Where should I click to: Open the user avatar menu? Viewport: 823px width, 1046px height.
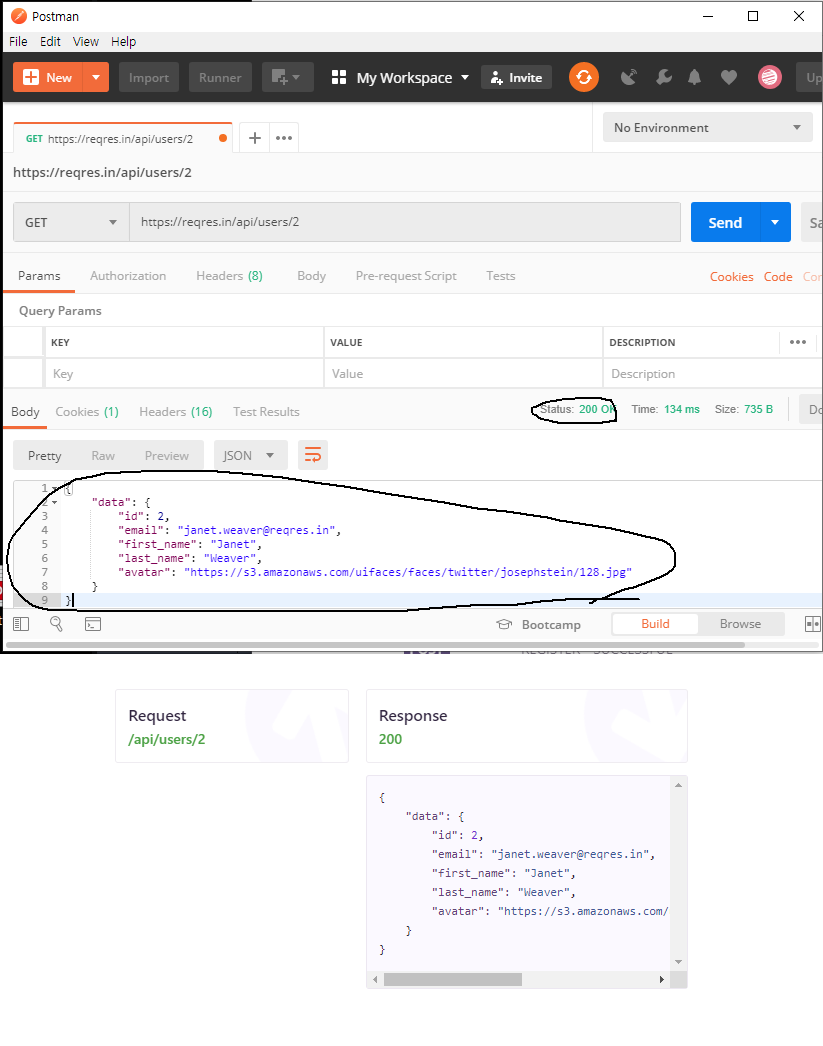tap(770, 77)
